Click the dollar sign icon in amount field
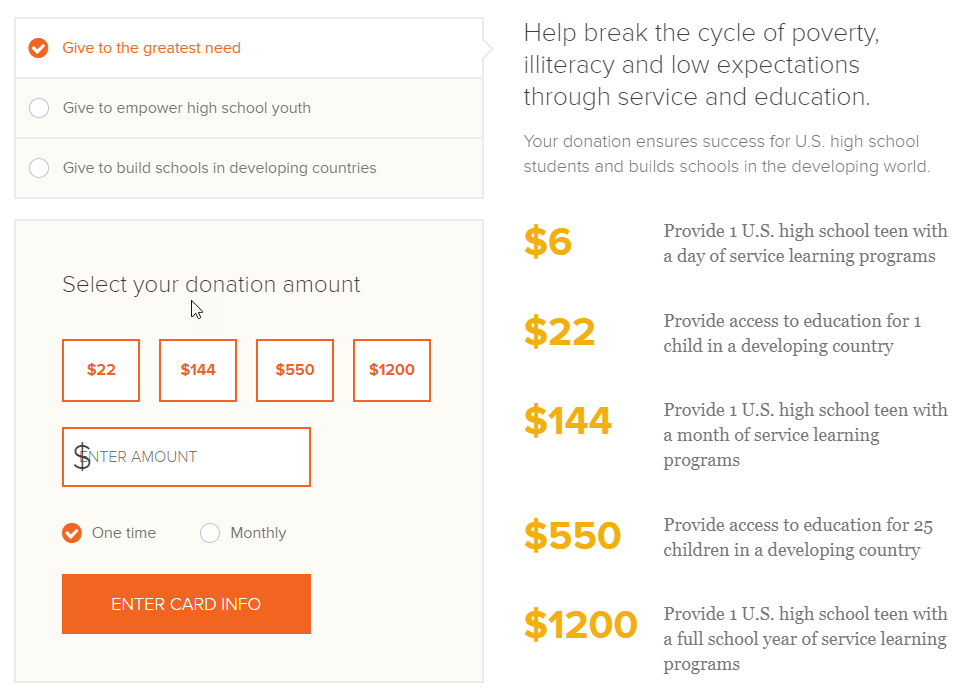 pyautogui.click(x=82, y=457)
